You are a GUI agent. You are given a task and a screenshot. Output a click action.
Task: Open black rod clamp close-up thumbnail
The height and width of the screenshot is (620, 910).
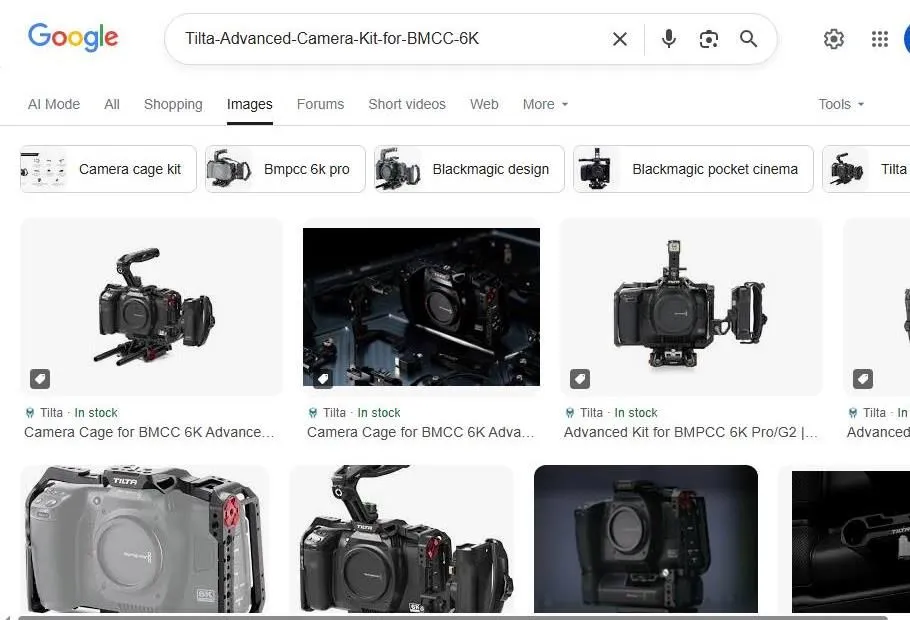coord(851,542)
